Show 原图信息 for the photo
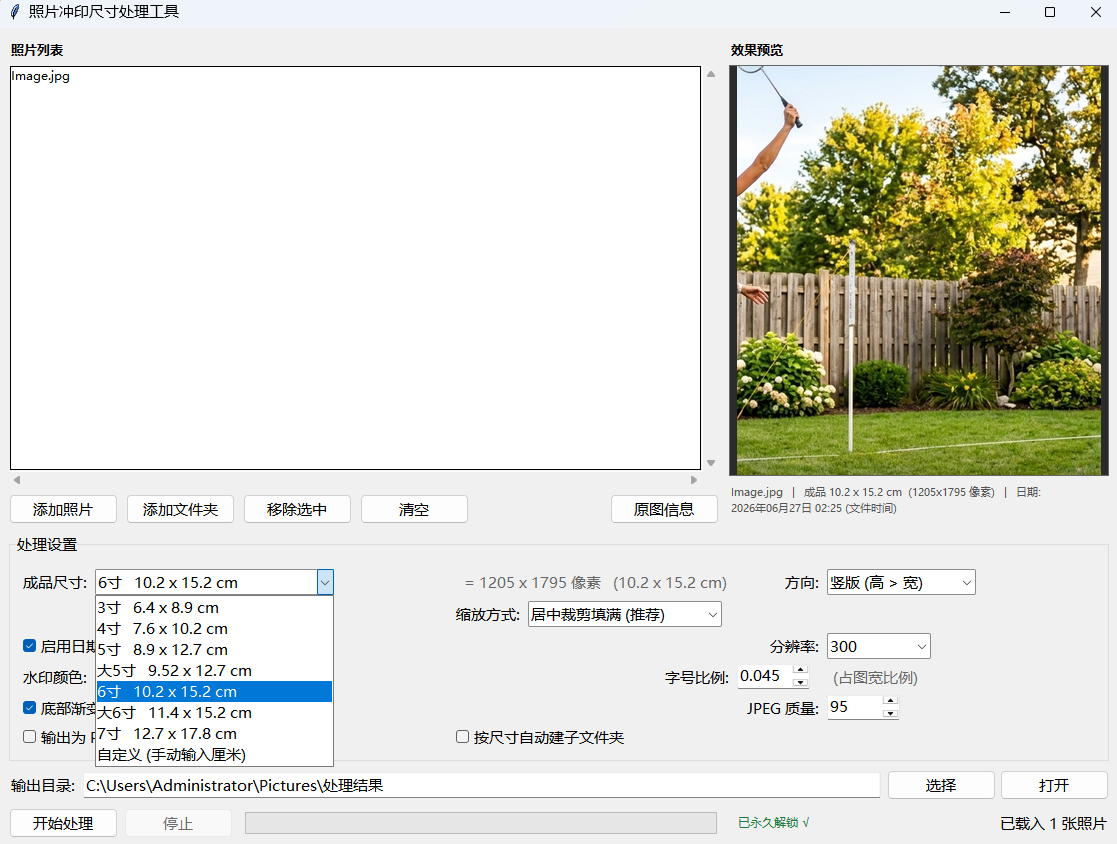The height and width of the screenshot is (844, 1117). pos(664,509)
